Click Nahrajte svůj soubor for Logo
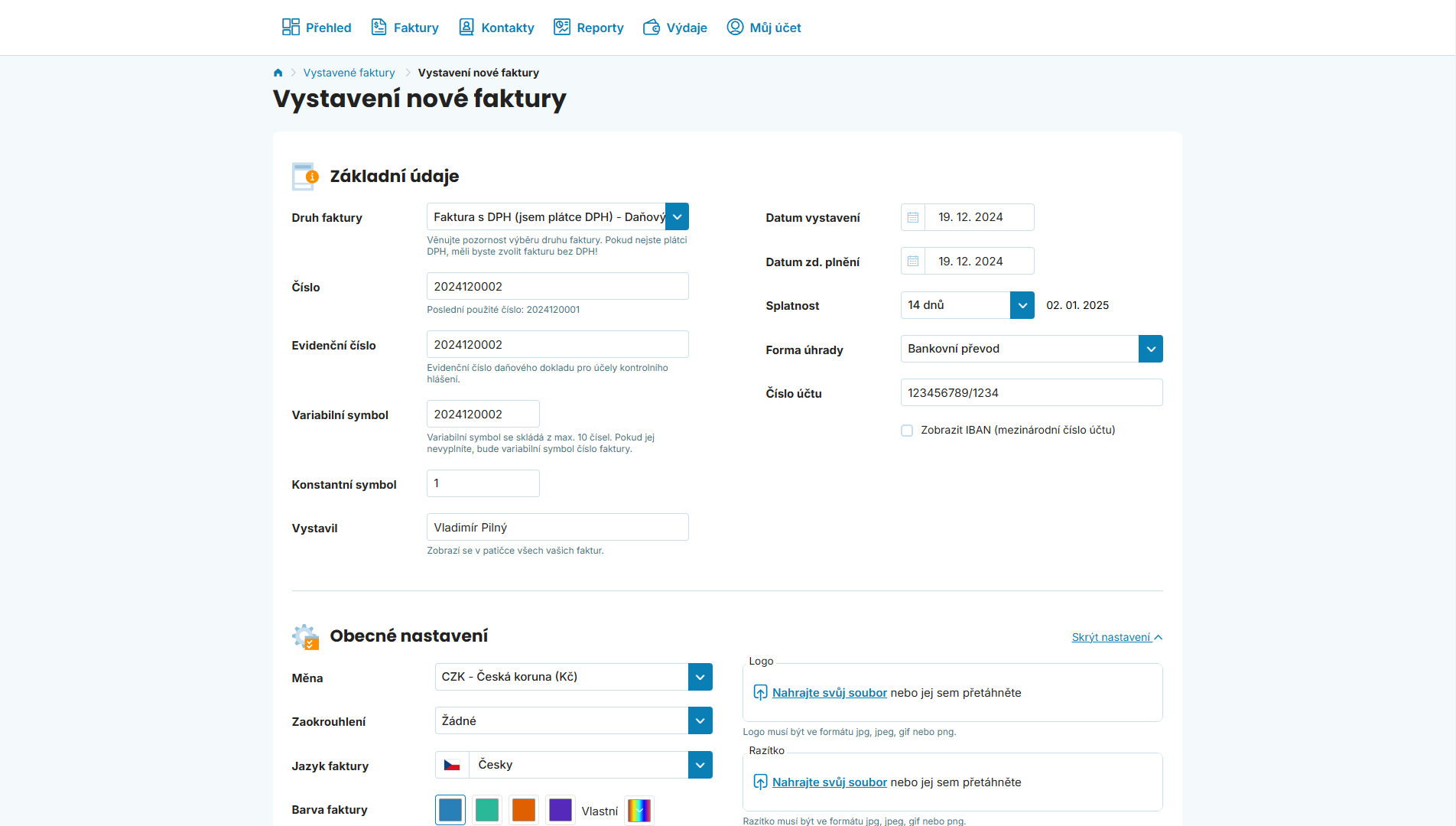Viewport: 1456px width, 826px height. (830, 693)
